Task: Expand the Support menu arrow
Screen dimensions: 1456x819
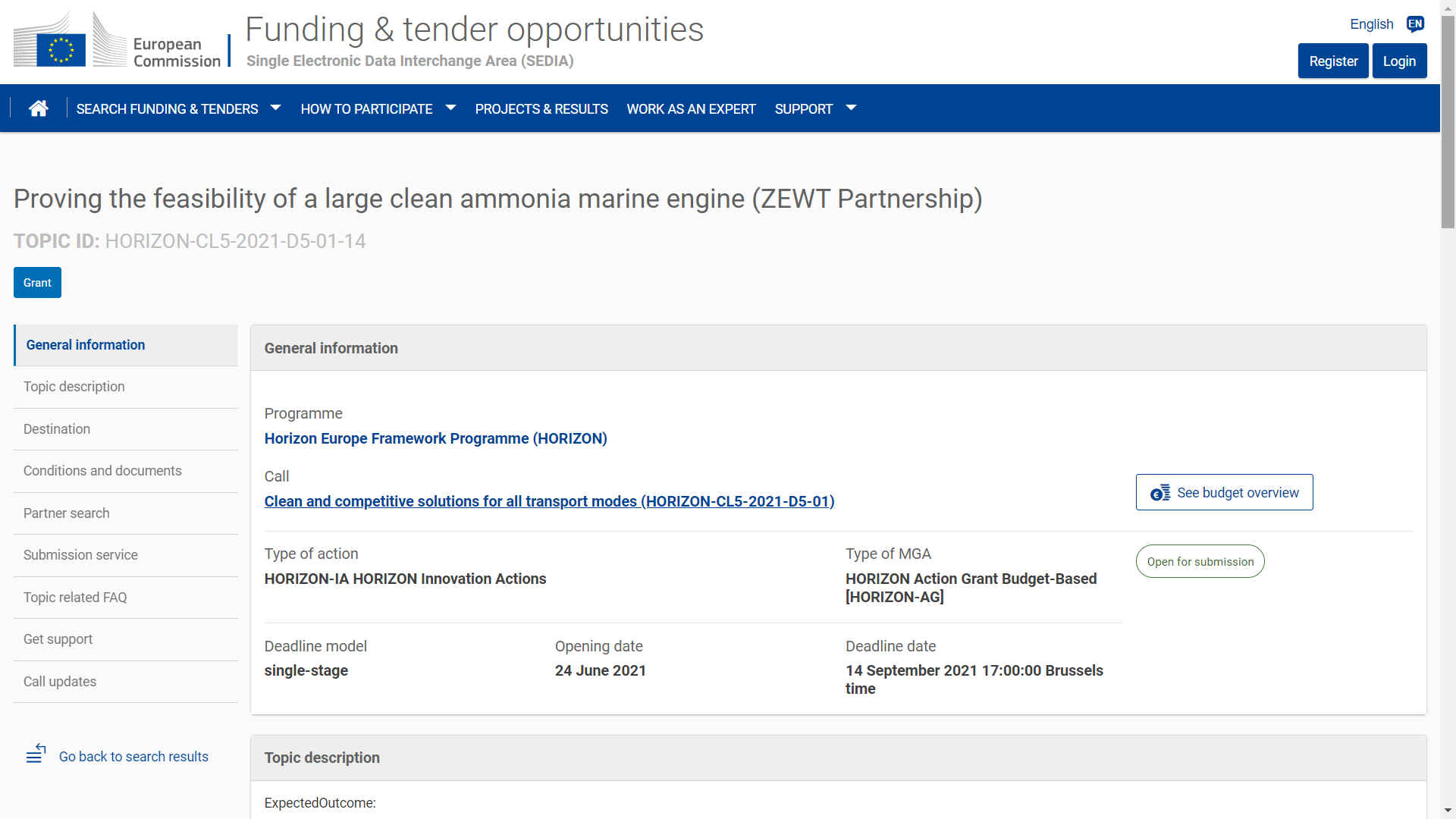Action: point(851,108)
